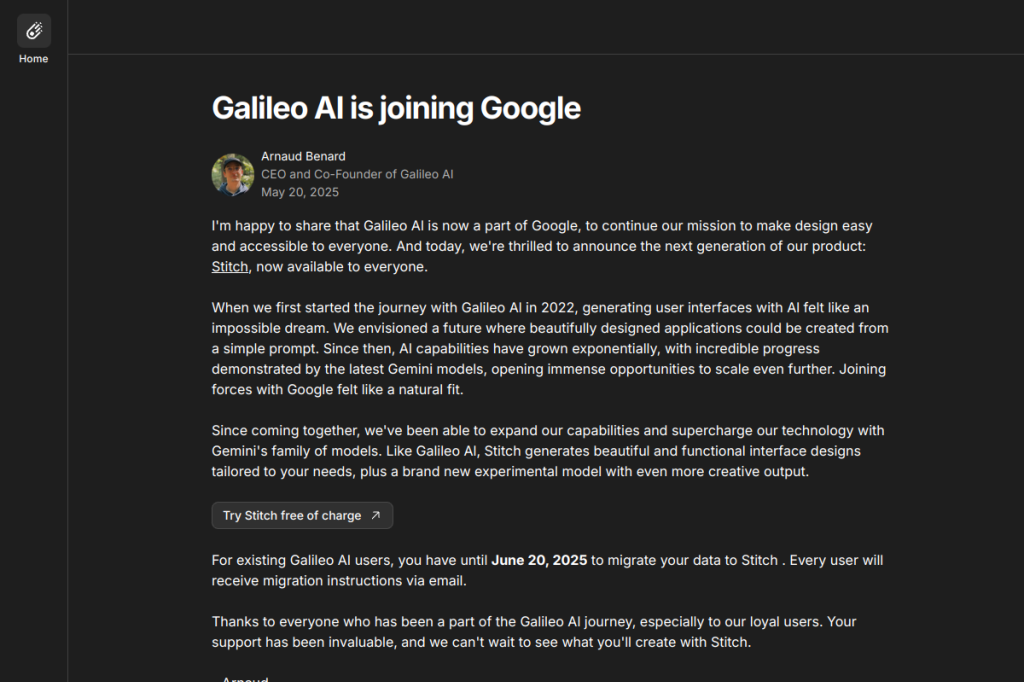
Task: Click the text CEO and Co-Founder of Galileo AI
Action: click(357, 174)
